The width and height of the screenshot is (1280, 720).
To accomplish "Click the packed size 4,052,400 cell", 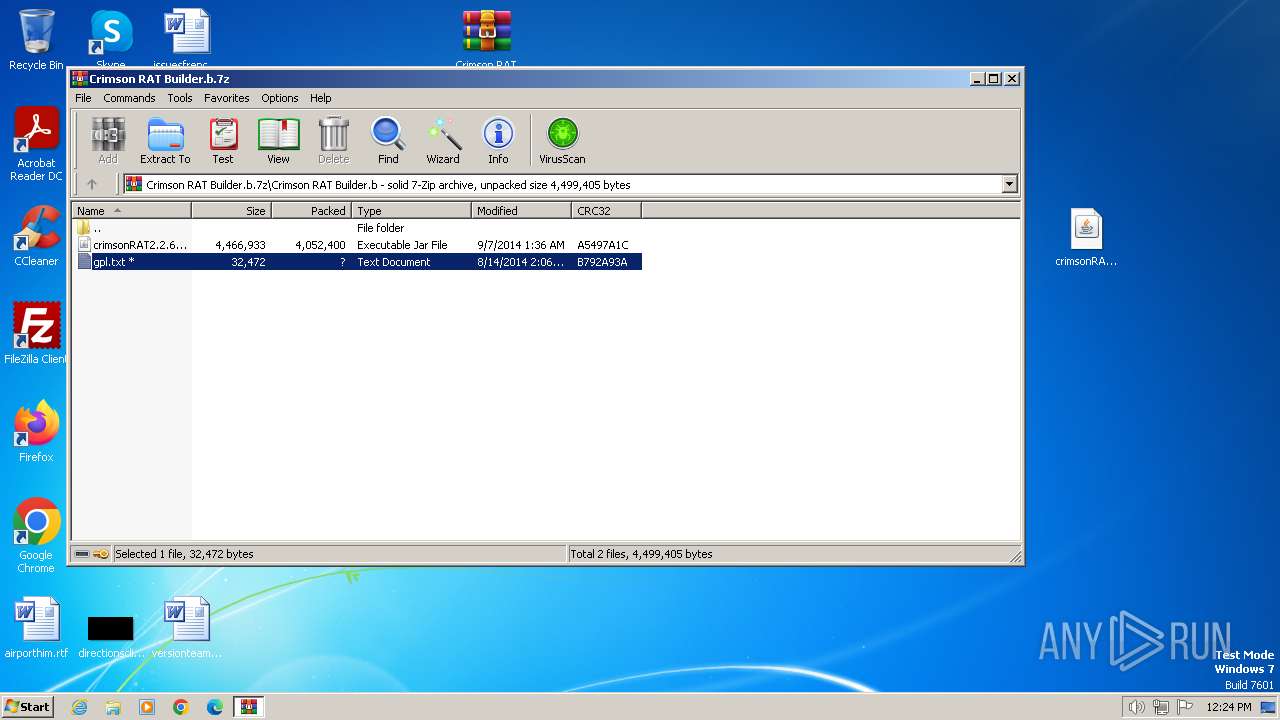I will (320, 245).
